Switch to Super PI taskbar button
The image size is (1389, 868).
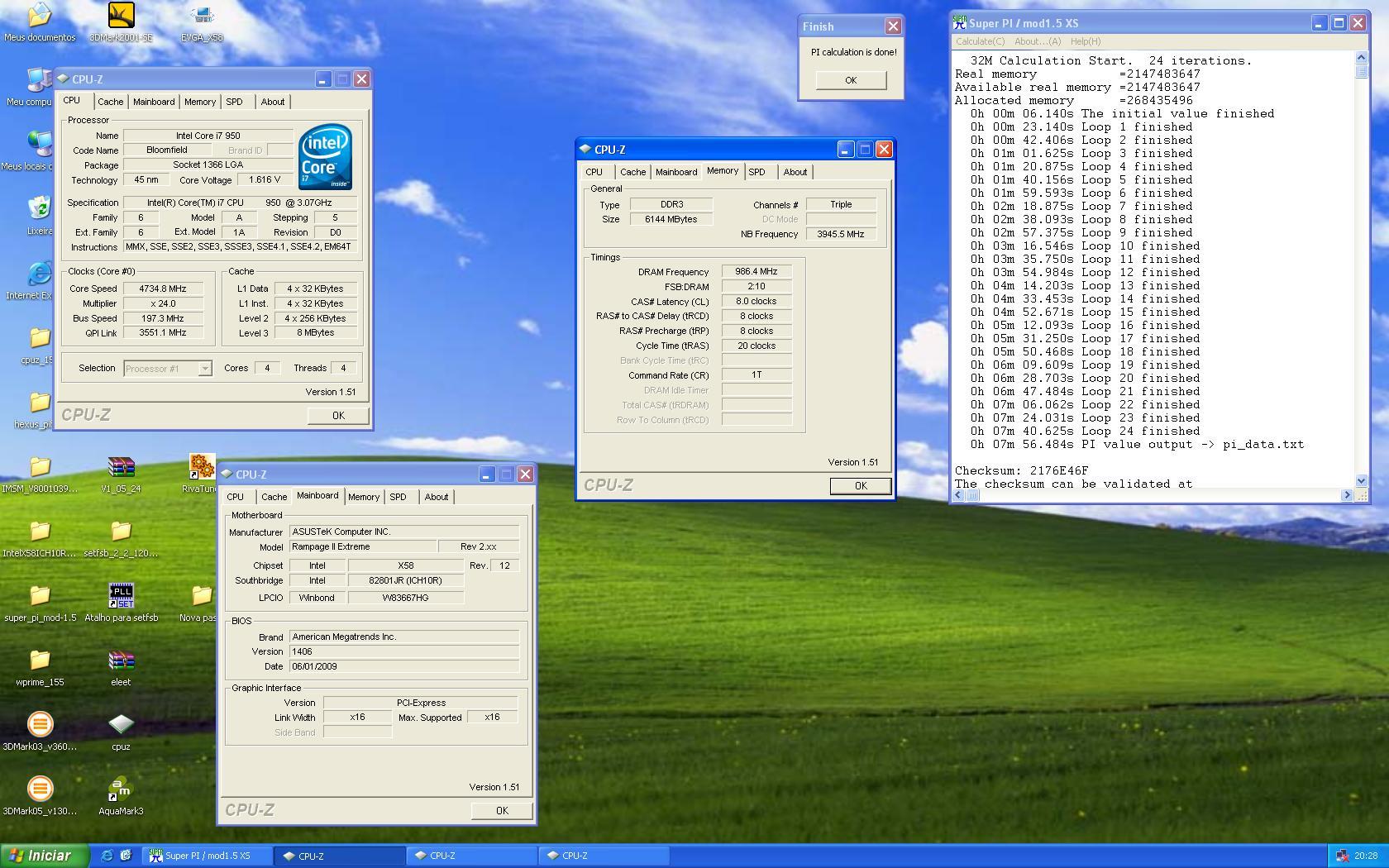[x=208, y=856]
